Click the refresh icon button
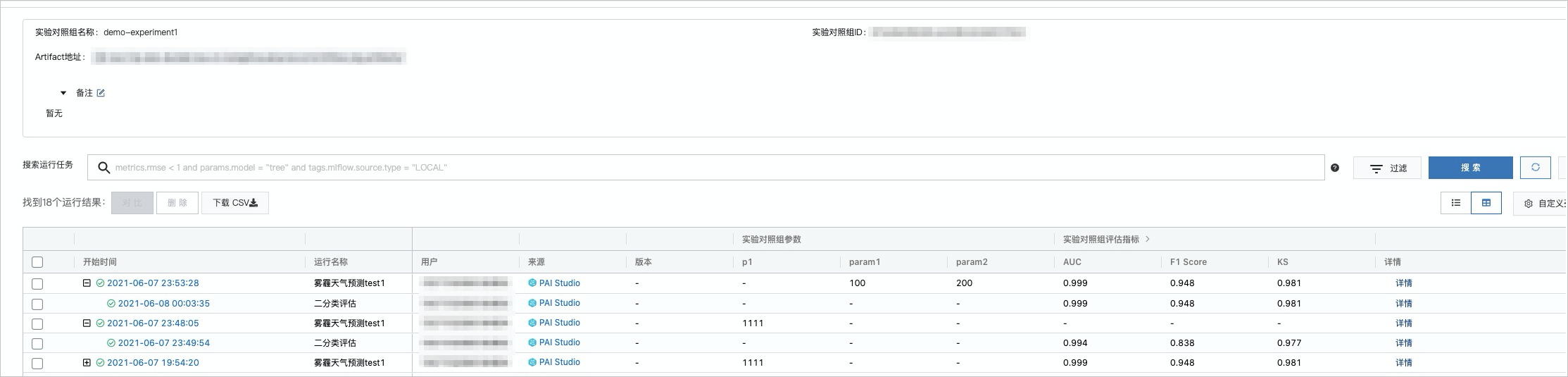This screenshot has height=377, width=1568. click(1536, 168)
